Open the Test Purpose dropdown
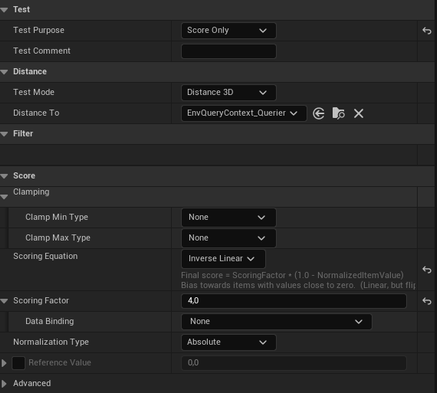437x393 pixels. click(x=229, y=30)
